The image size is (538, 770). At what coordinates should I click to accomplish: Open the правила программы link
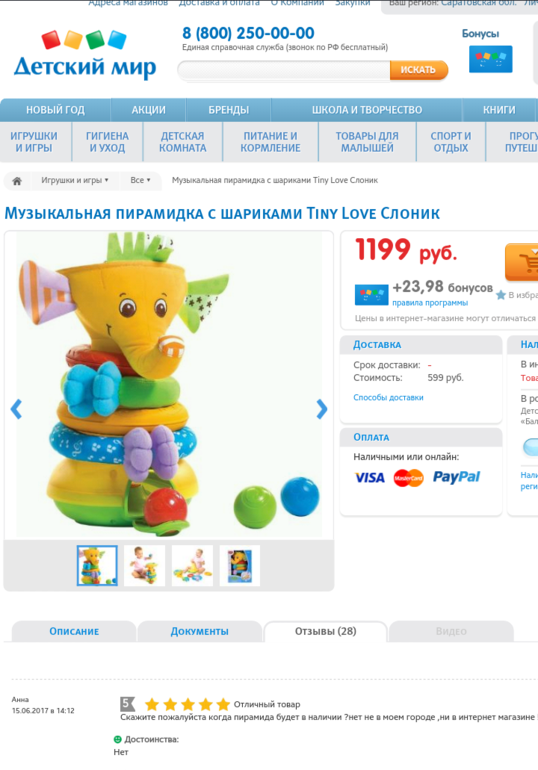[430, 303]
